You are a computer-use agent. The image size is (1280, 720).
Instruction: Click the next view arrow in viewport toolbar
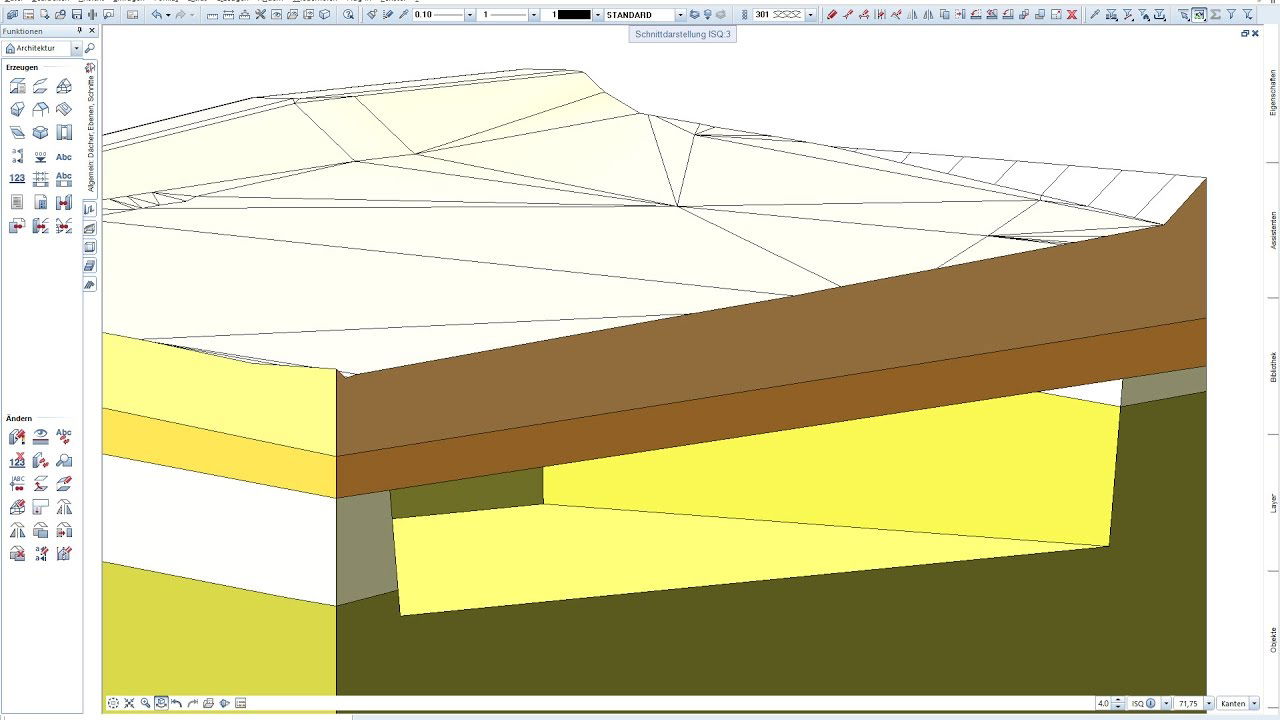click(193, 703)
